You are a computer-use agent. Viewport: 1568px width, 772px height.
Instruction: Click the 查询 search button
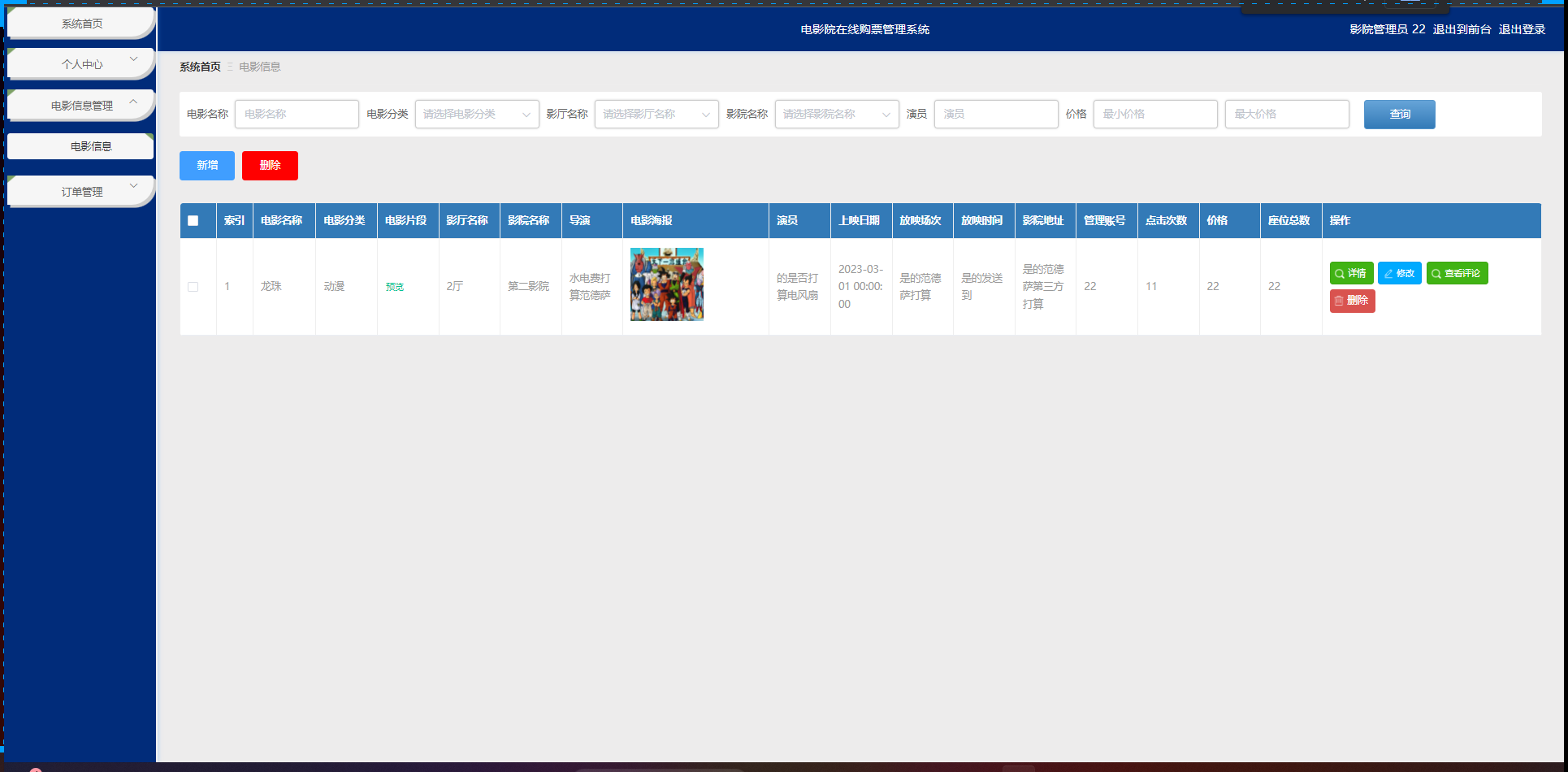(x=1399, y=115)
